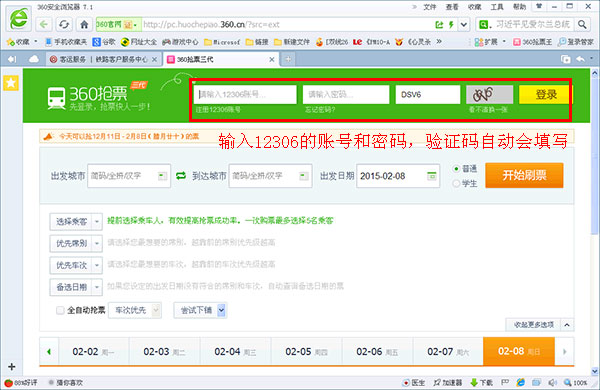Click the orange 开始刷票 button
Screen dimensions: 600x390
[524, 175]
